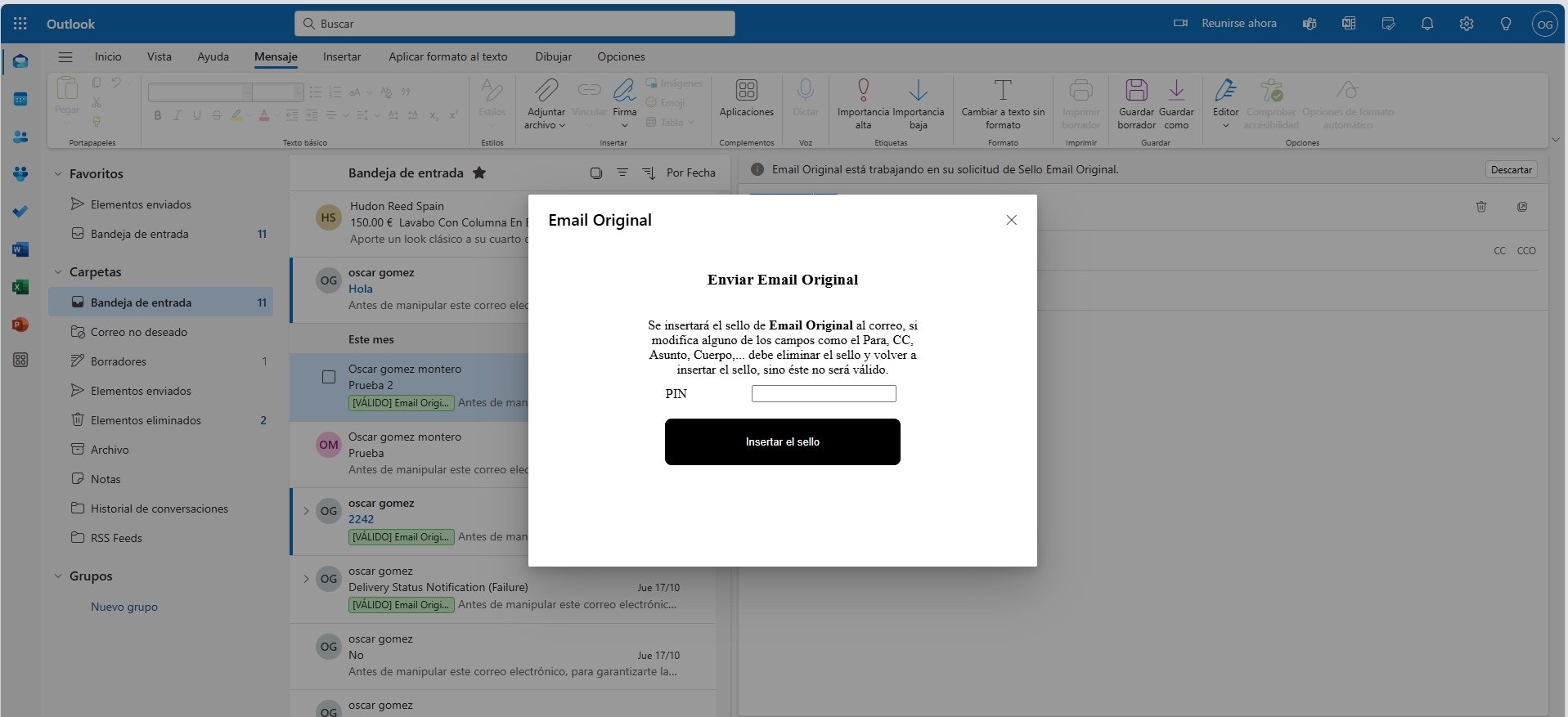Tick the checkbox on the Prueba 2 message
This screenshot has height=717, width=1568.
point(329,377)
